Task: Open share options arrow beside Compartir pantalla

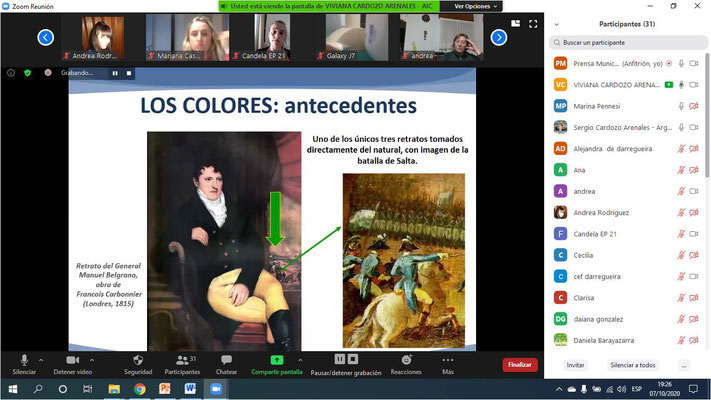Action: (x=300, y=360)
